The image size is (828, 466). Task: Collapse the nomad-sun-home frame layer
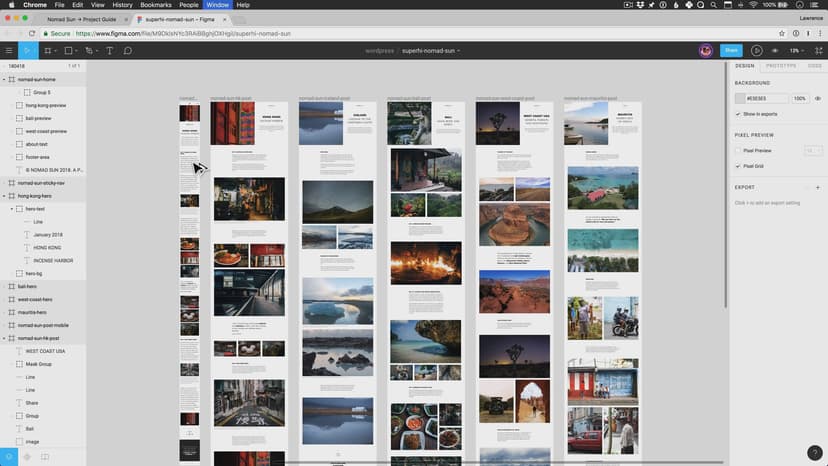(x=4, y=79)
